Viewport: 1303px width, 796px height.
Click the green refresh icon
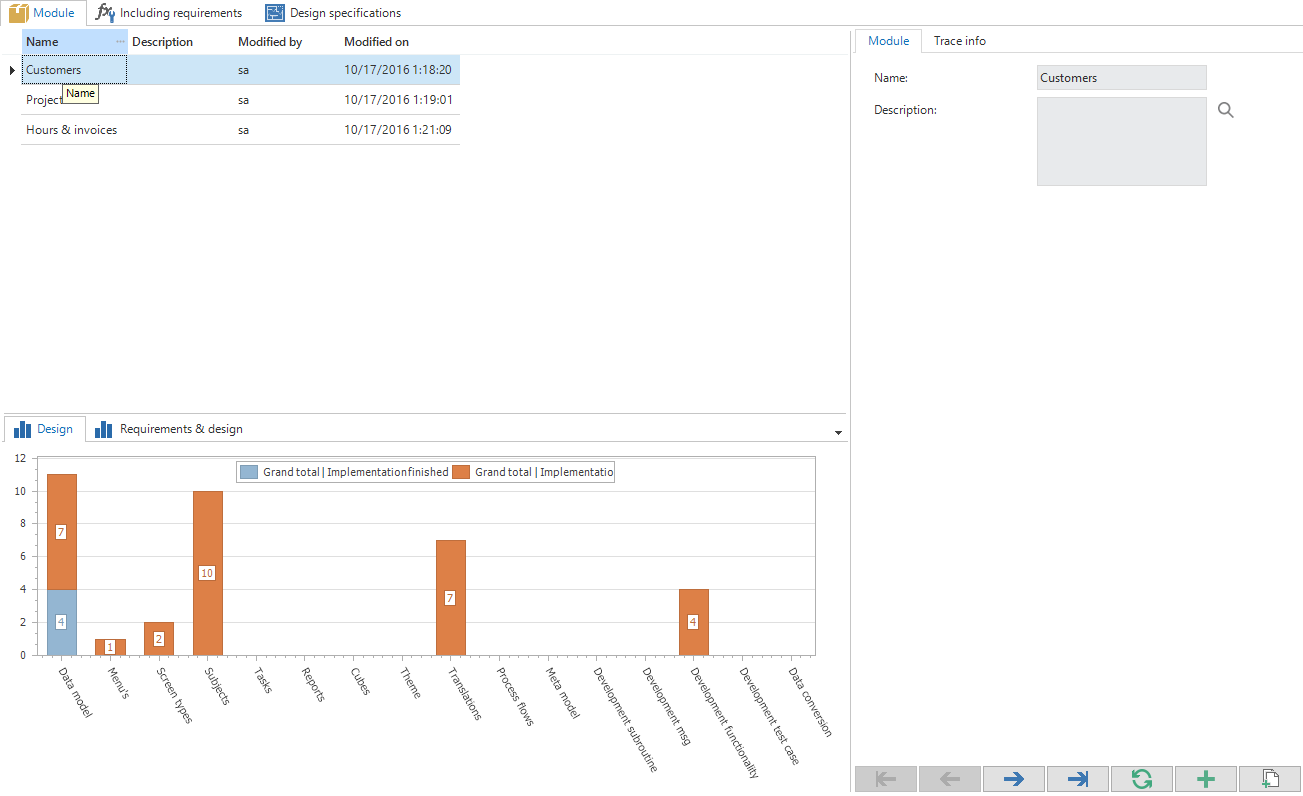coord(1142,779)
